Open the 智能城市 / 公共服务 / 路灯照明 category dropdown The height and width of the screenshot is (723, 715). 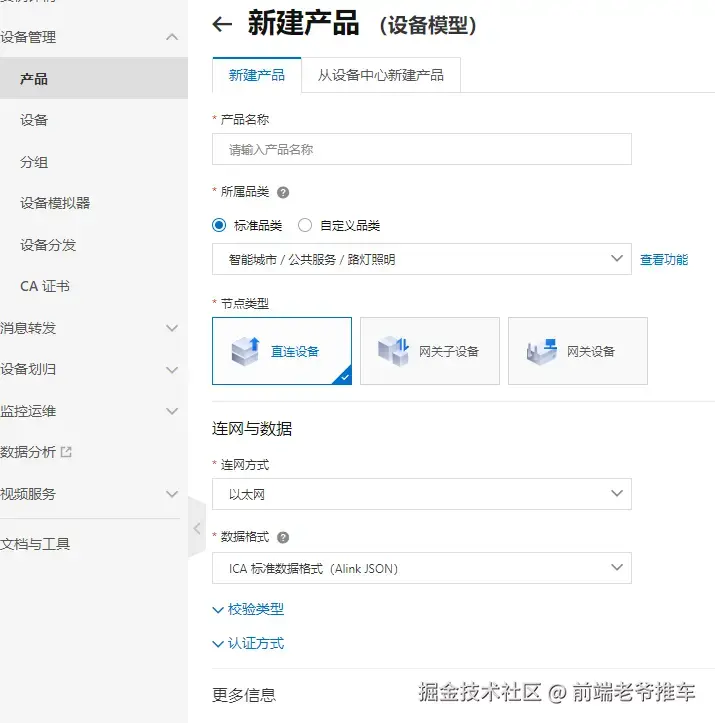click(x=421, y=259)
